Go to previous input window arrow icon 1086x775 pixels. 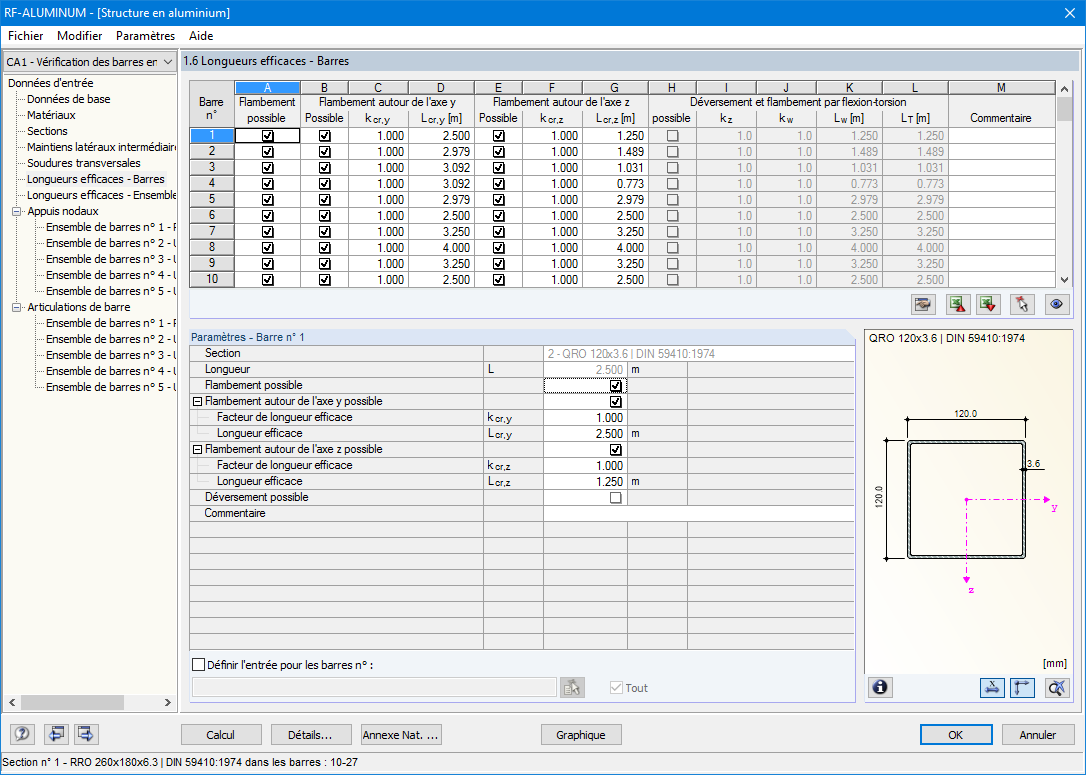tap(55, 734)
